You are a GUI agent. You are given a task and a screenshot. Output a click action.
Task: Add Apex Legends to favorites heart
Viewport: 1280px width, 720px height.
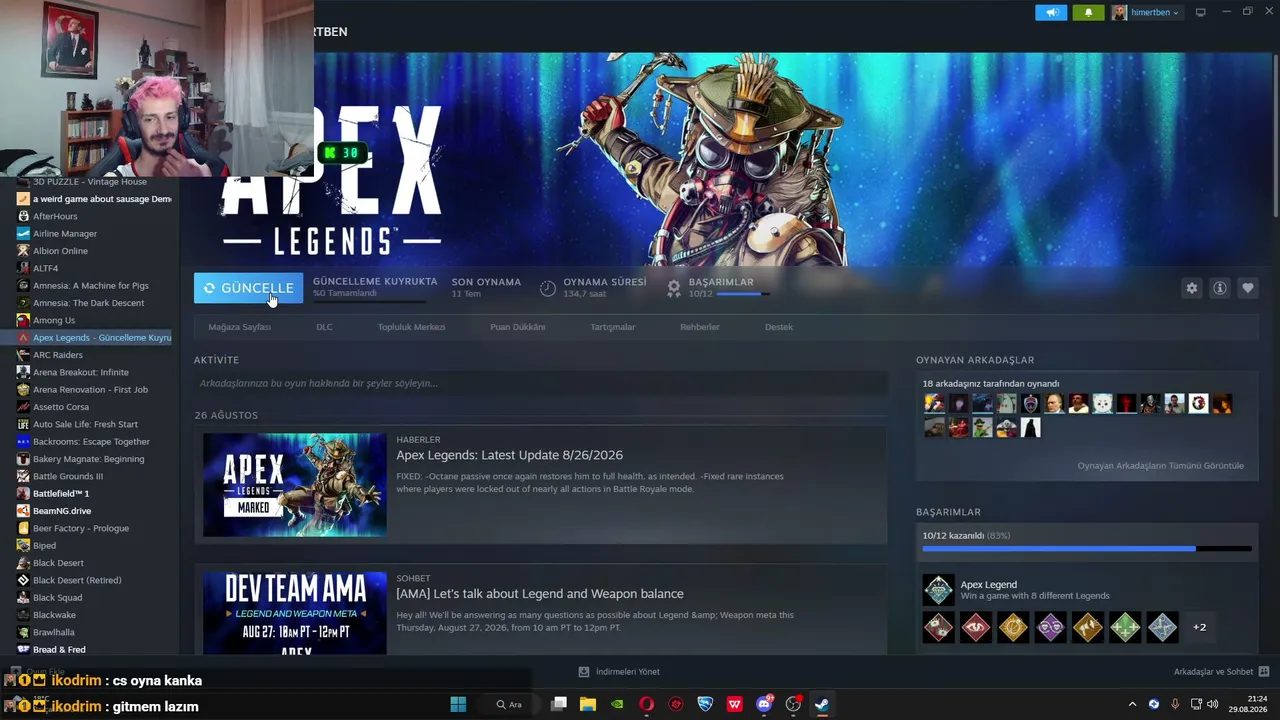[1247, 288]
